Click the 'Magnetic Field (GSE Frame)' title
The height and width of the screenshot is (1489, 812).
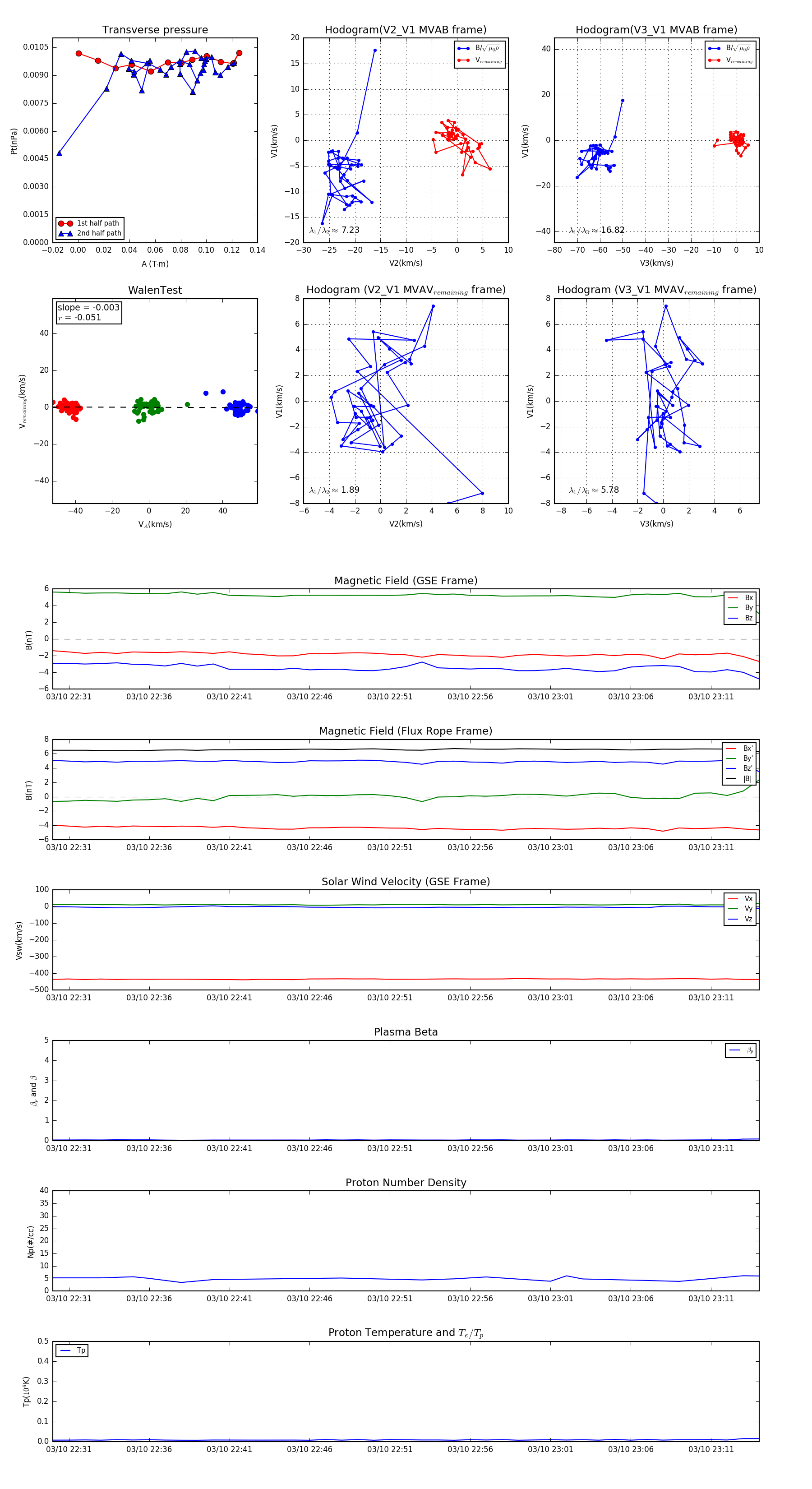tap(406, 581)
